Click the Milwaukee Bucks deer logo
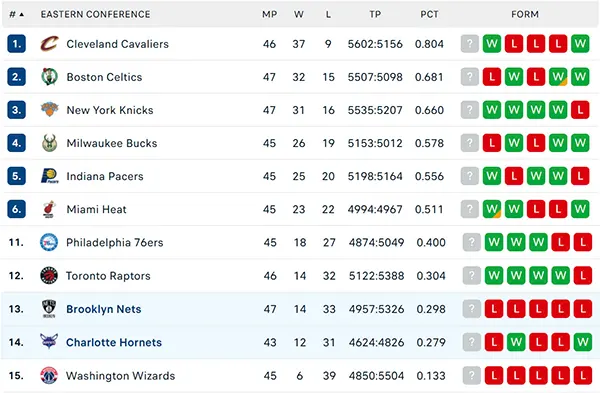Screen dimensions: 600x393 point(49,143)
